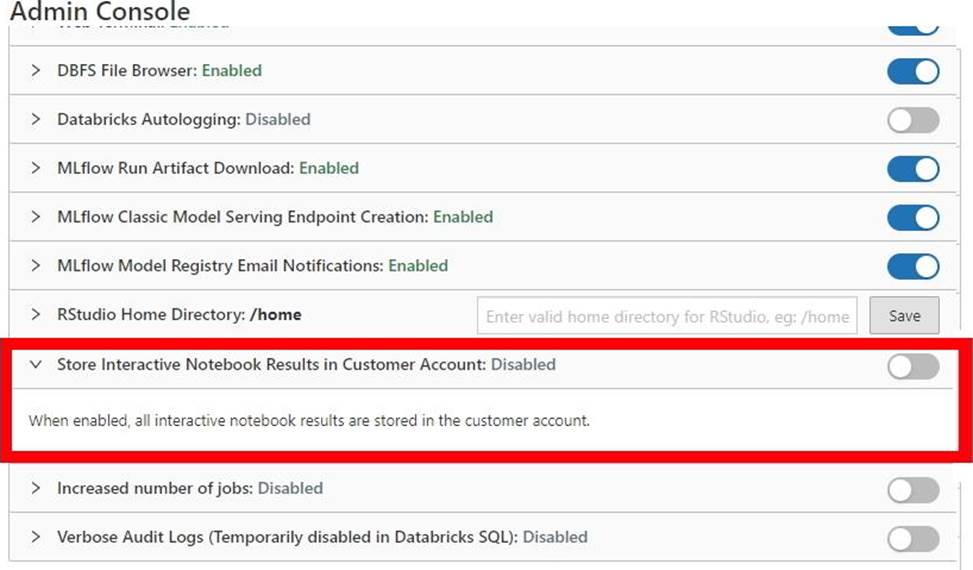Screen dimensions: 973x570
Task: Turn off MLflow Classic Model Serving toggle
Action: [912, 217]
